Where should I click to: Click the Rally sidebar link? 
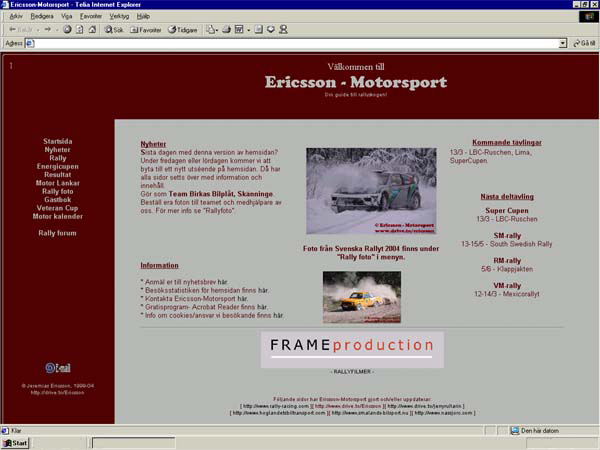point(57,158)
